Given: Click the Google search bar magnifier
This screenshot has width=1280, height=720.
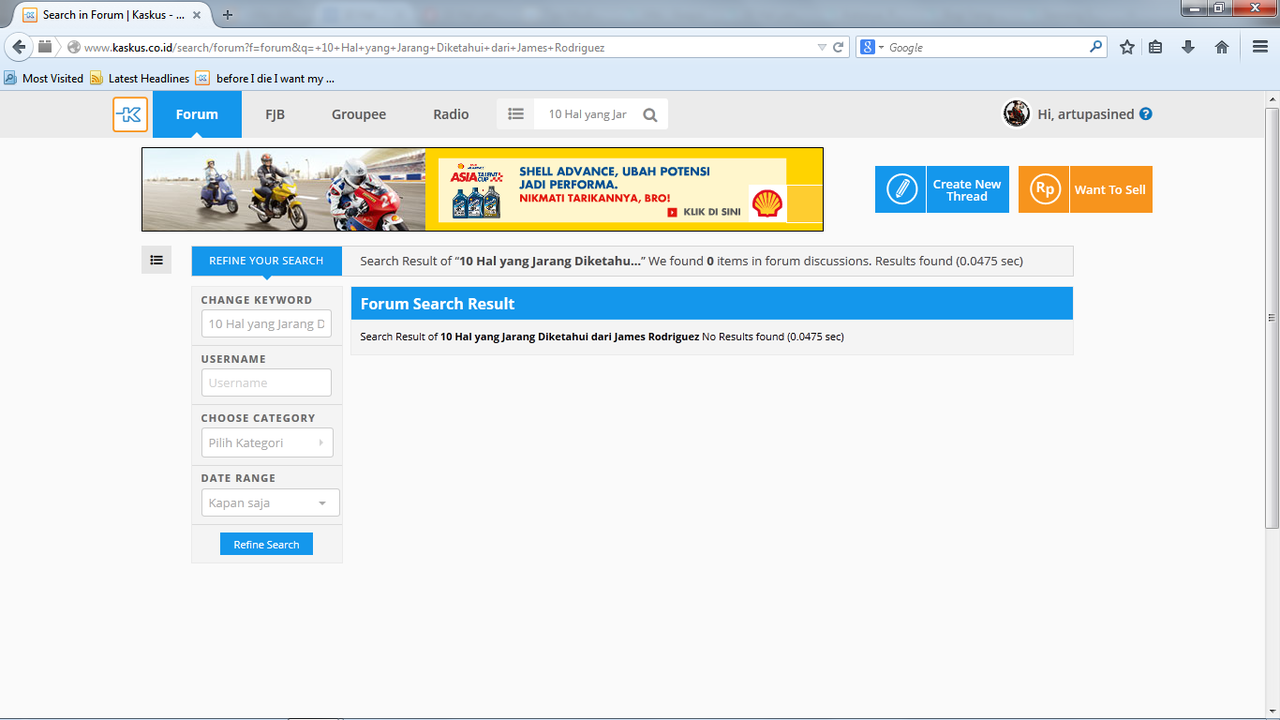Looking at the screenshot, I should [1096, 47].
